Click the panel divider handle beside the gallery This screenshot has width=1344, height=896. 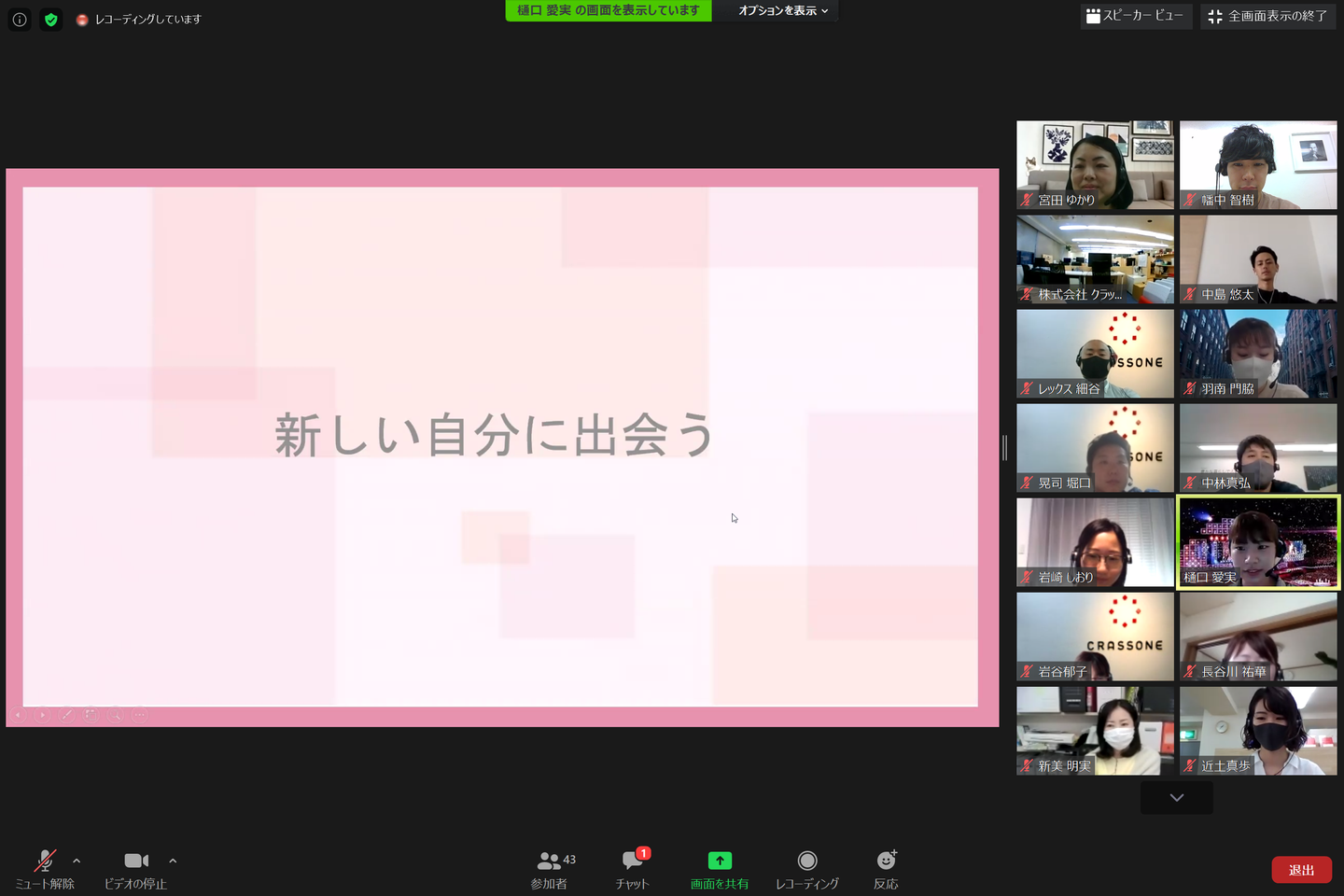(1004, 448)
